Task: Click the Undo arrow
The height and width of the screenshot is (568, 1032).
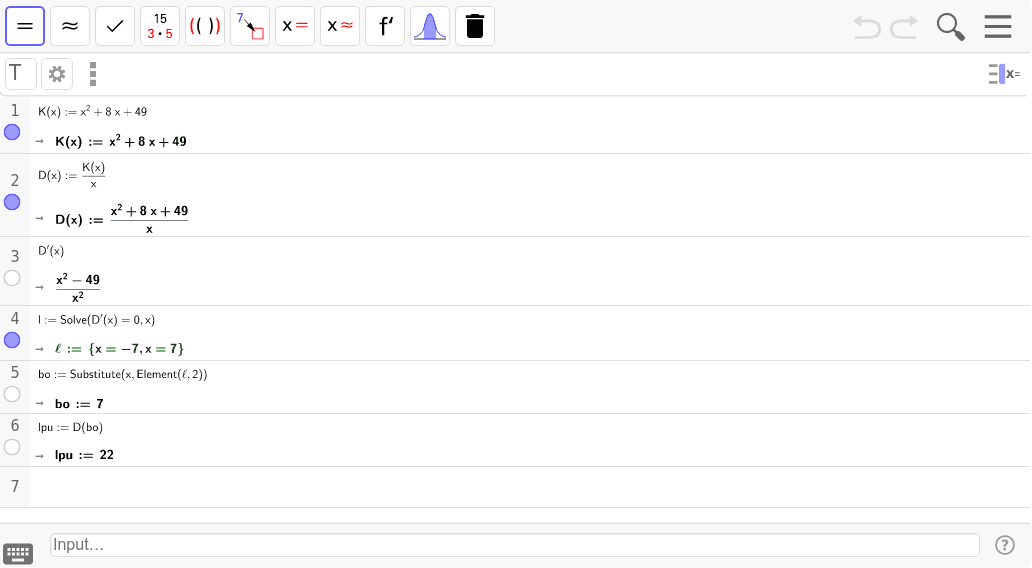Action: [x=867, y=27]
